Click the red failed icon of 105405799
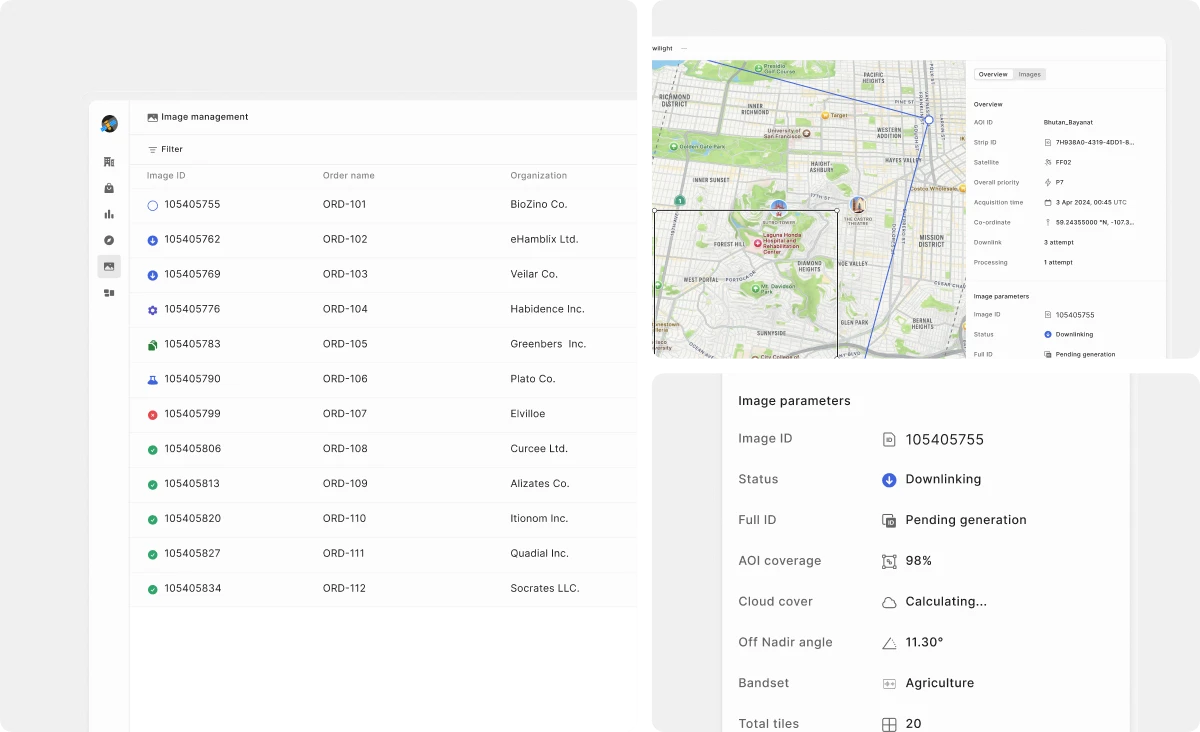 point(153,415)
